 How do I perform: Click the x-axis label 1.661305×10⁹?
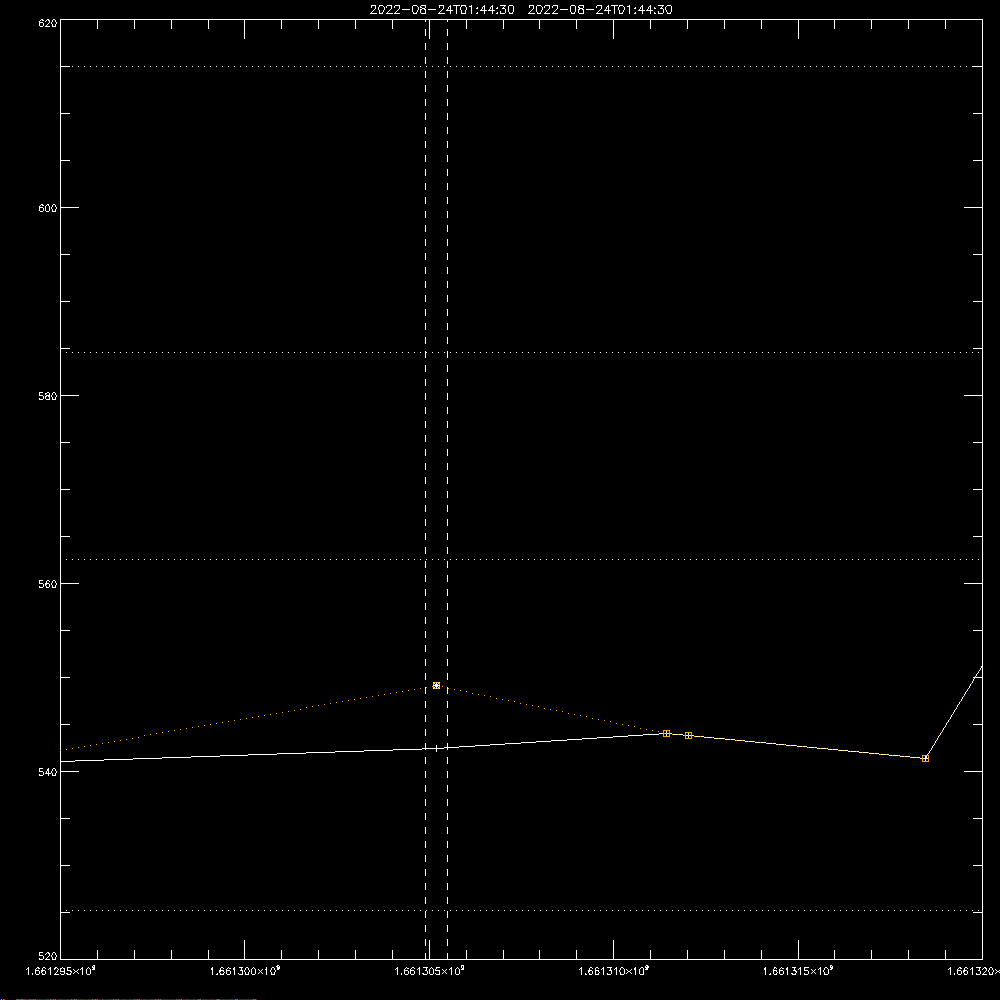click(429, 971)
